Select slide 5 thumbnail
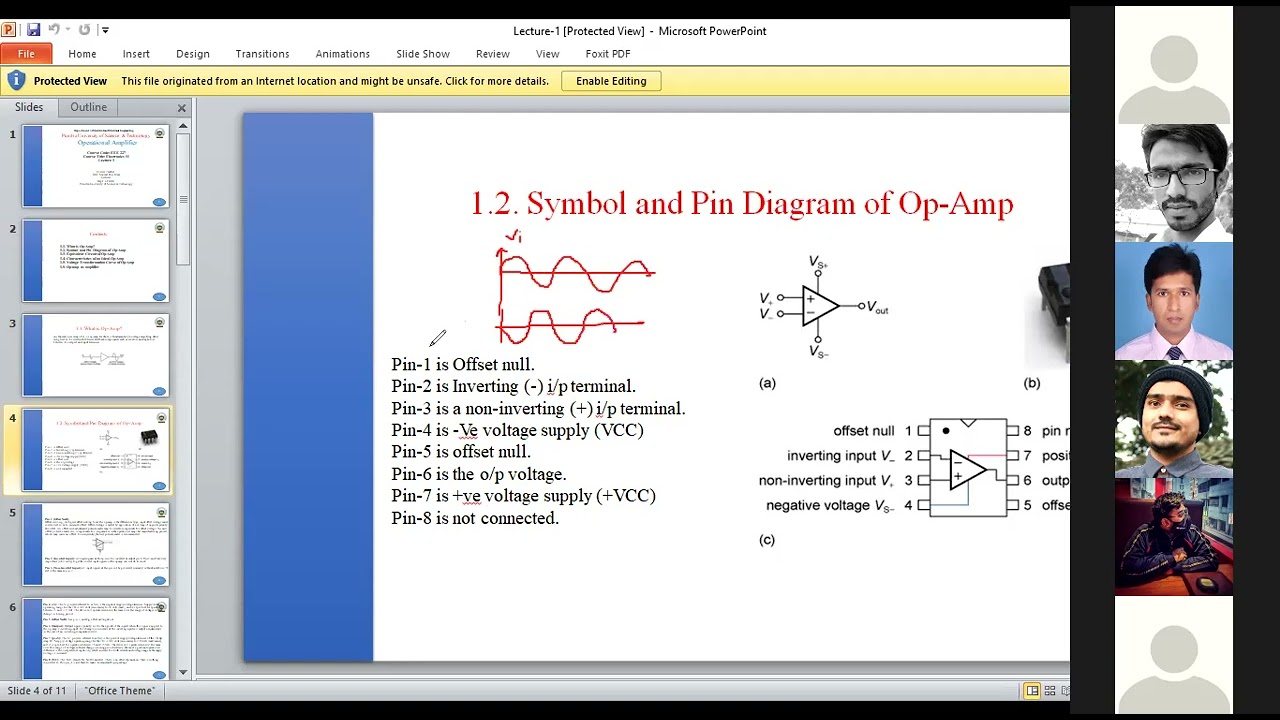The width and height of the screenshot is (1280, 720). [x=96, y=545]
